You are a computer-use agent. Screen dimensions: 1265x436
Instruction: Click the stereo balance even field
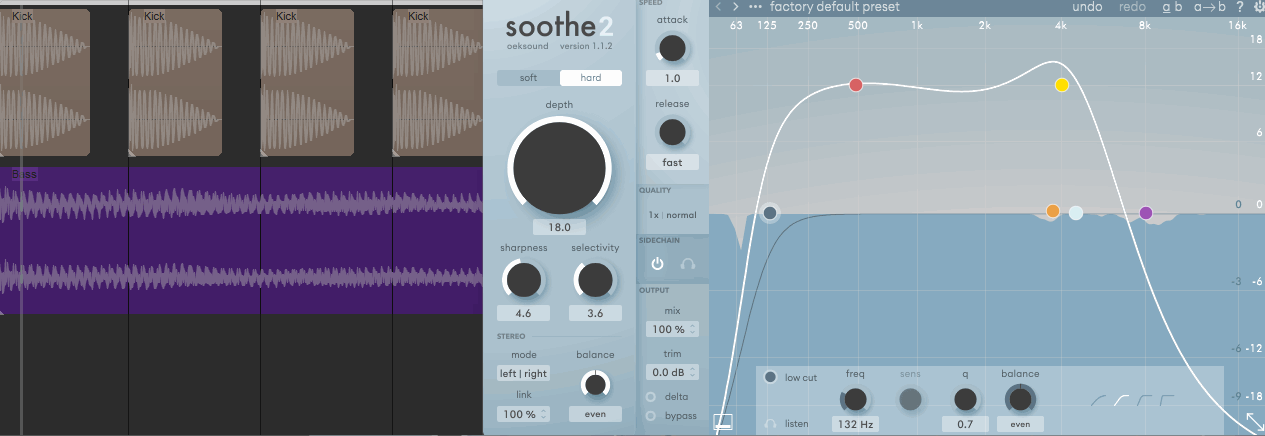tap(595, 414)
